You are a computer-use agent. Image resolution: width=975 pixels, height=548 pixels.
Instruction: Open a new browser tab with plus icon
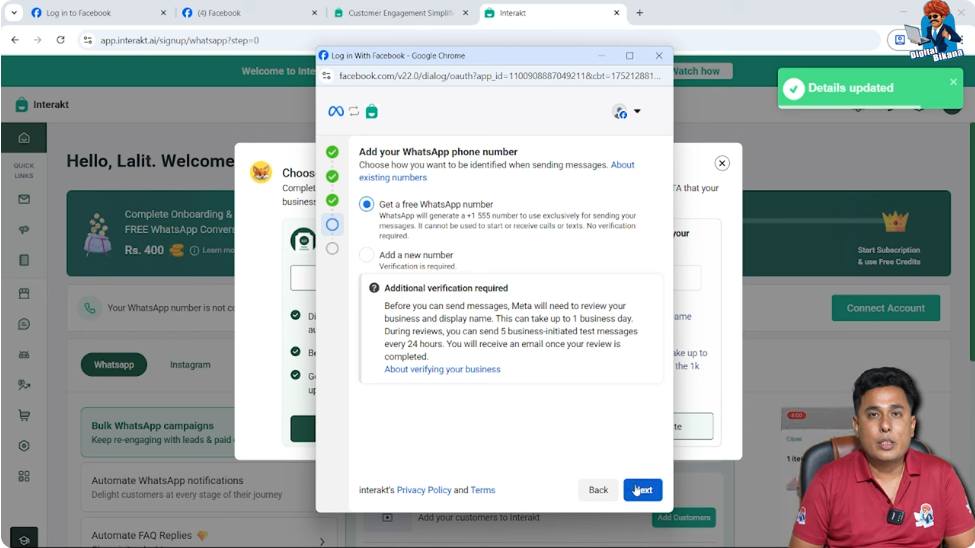[x=639, y=12]
